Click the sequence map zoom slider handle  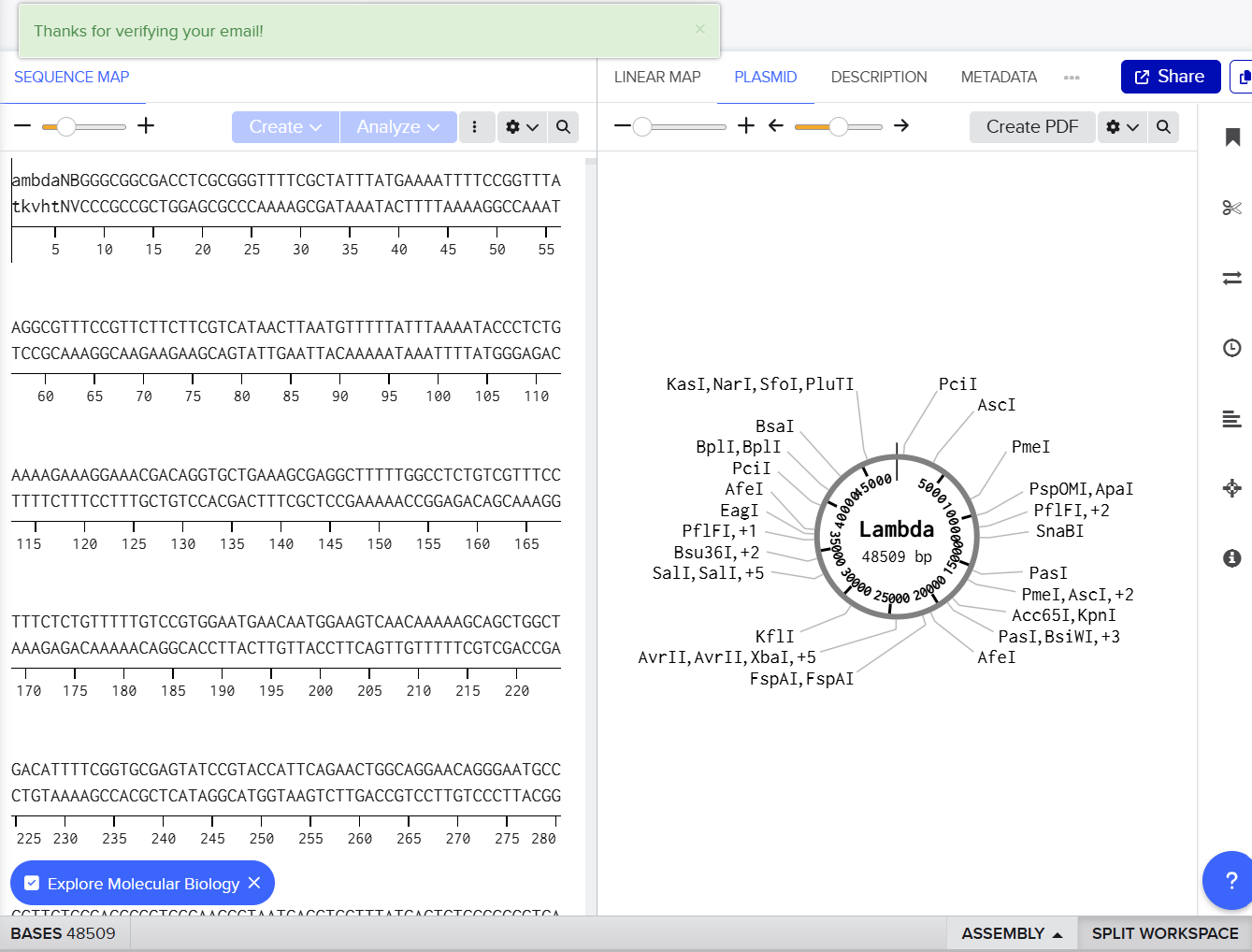point(66,126)
